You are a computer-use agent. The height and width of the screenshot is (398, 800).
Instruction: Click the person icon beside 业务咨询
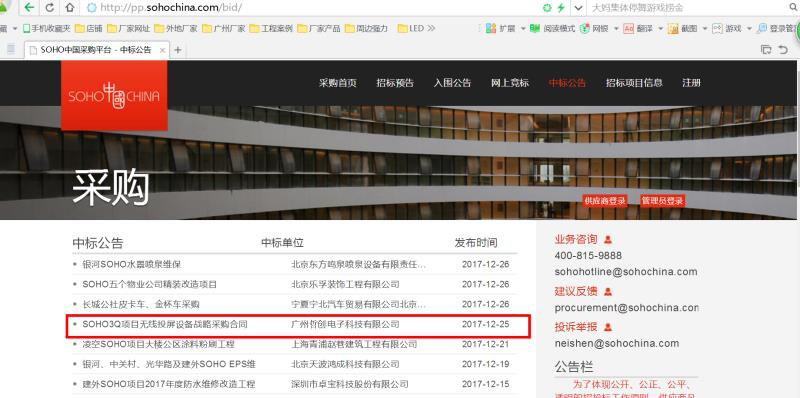click(608, 239)
